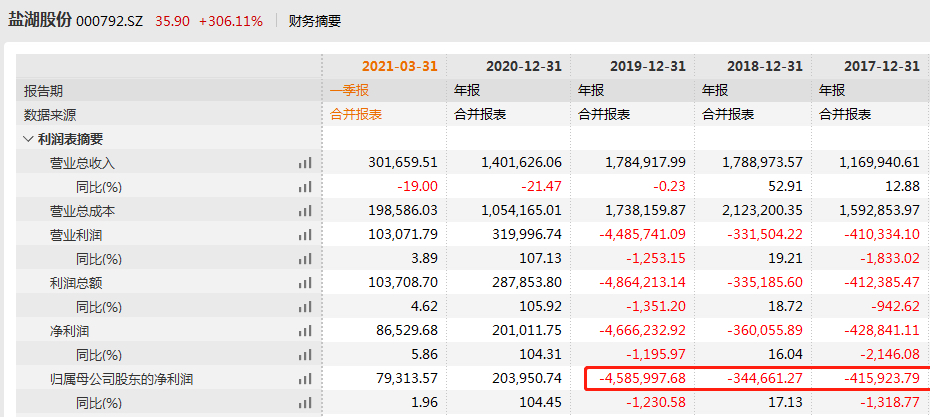Select the 2021-03-31 column header
Image resolution: width=930 pixels, height=417 pixels.
coord(400,66)
